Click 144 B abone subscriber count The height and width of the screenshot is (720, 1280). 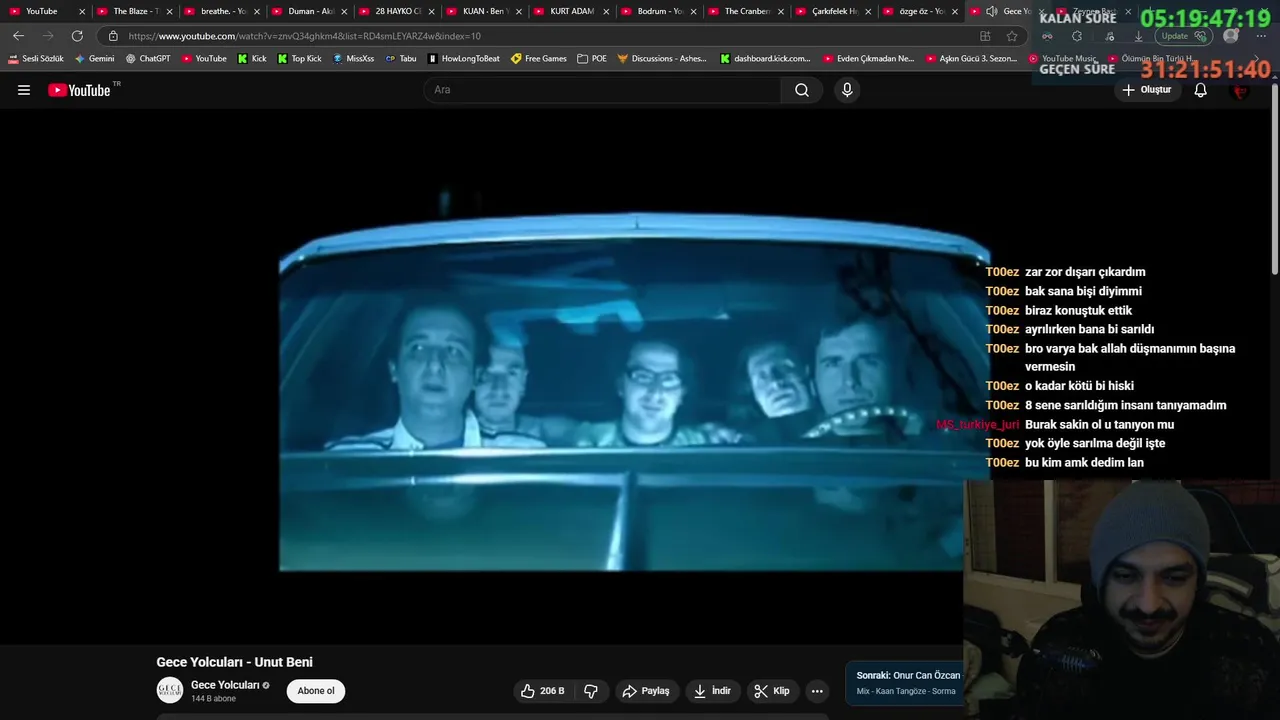(x=213, y=699)
